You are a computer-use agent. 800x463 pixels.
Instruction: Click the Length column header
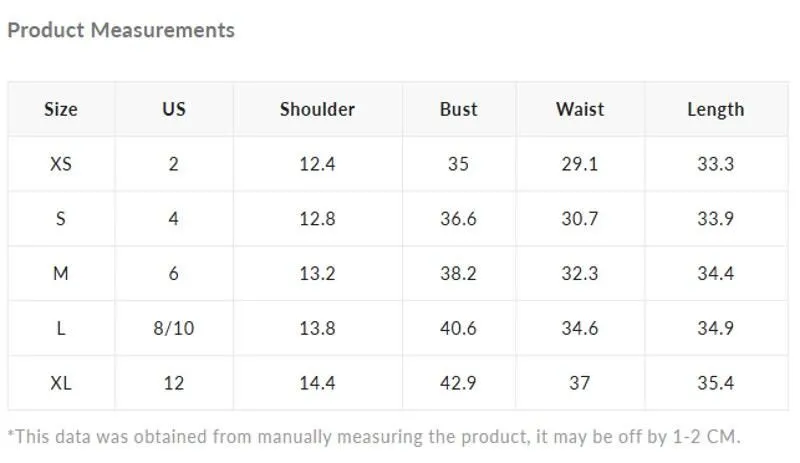tap(716, 110)
